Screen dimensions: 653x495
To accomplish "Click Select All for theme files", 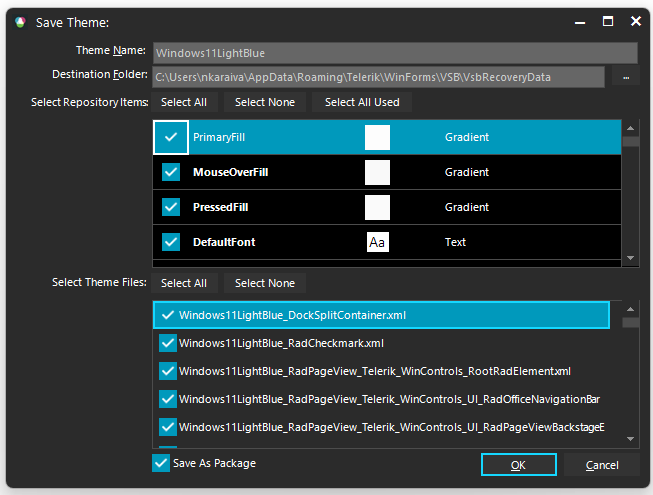I will click(x=184, y=283).
